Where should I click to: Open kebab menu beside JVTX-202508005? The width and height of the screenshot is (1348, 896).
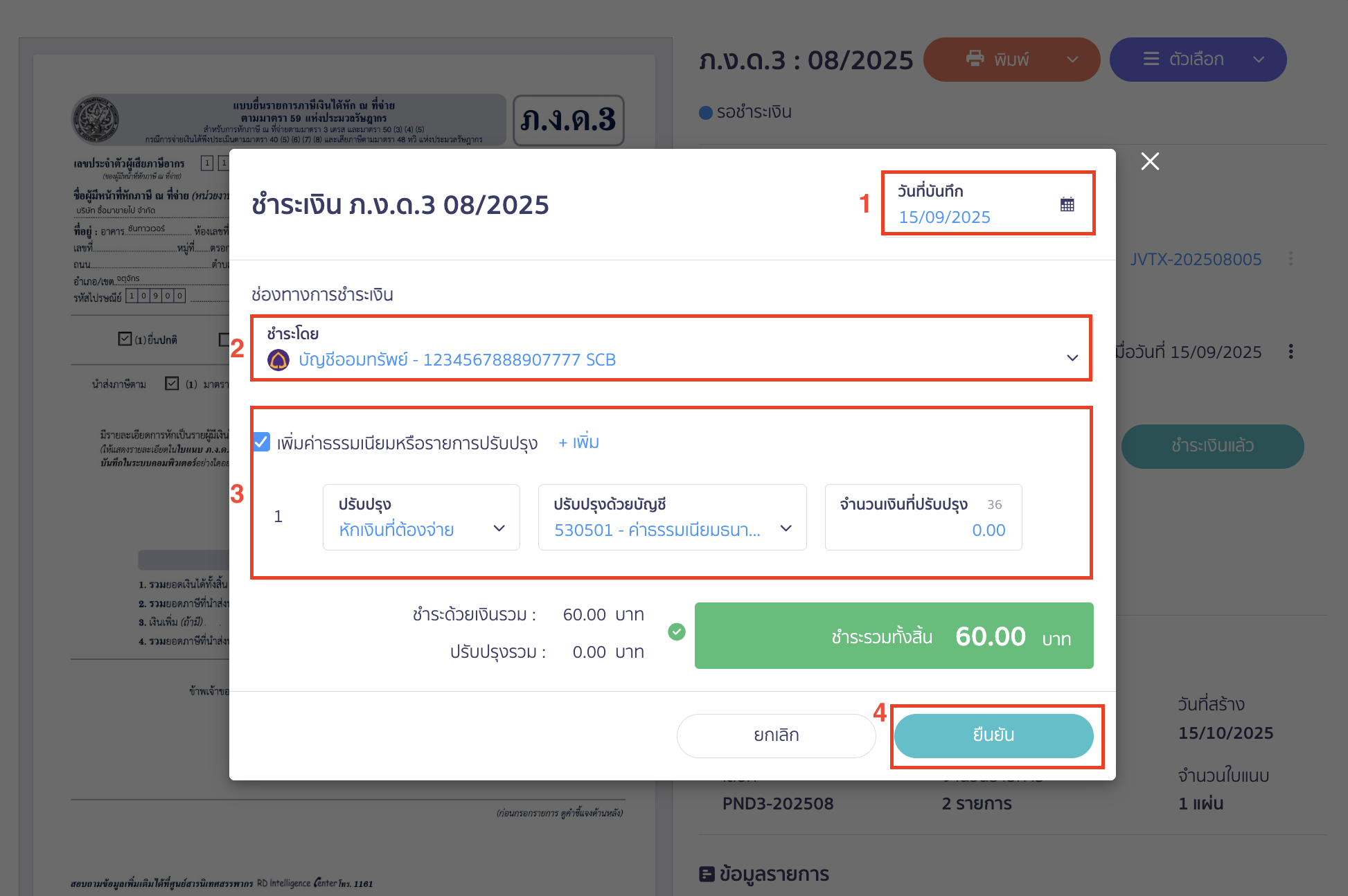point(1291,259)
